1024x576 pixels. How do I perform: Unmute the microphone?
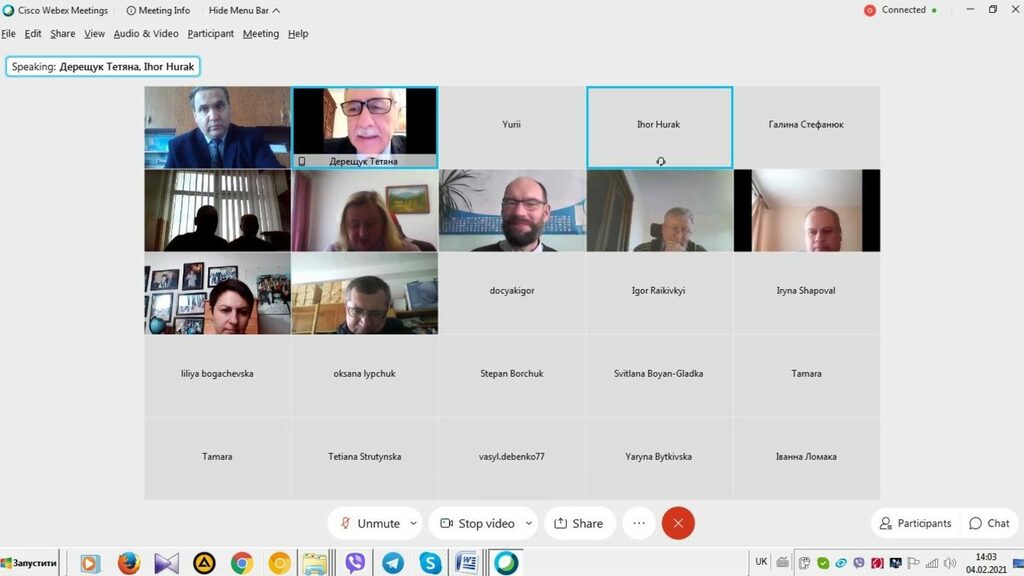click(370, 523)
